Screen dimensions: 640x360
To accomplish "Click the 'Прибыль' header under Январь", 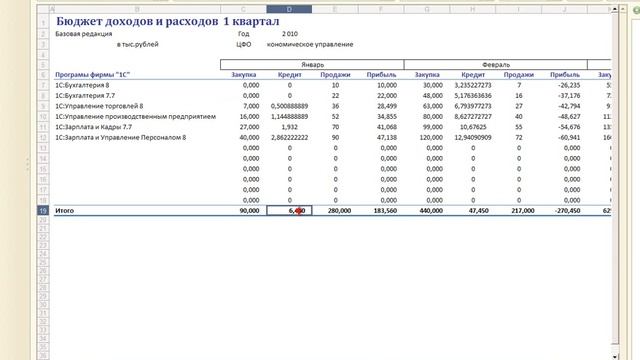I will click(x=381, y=75).
